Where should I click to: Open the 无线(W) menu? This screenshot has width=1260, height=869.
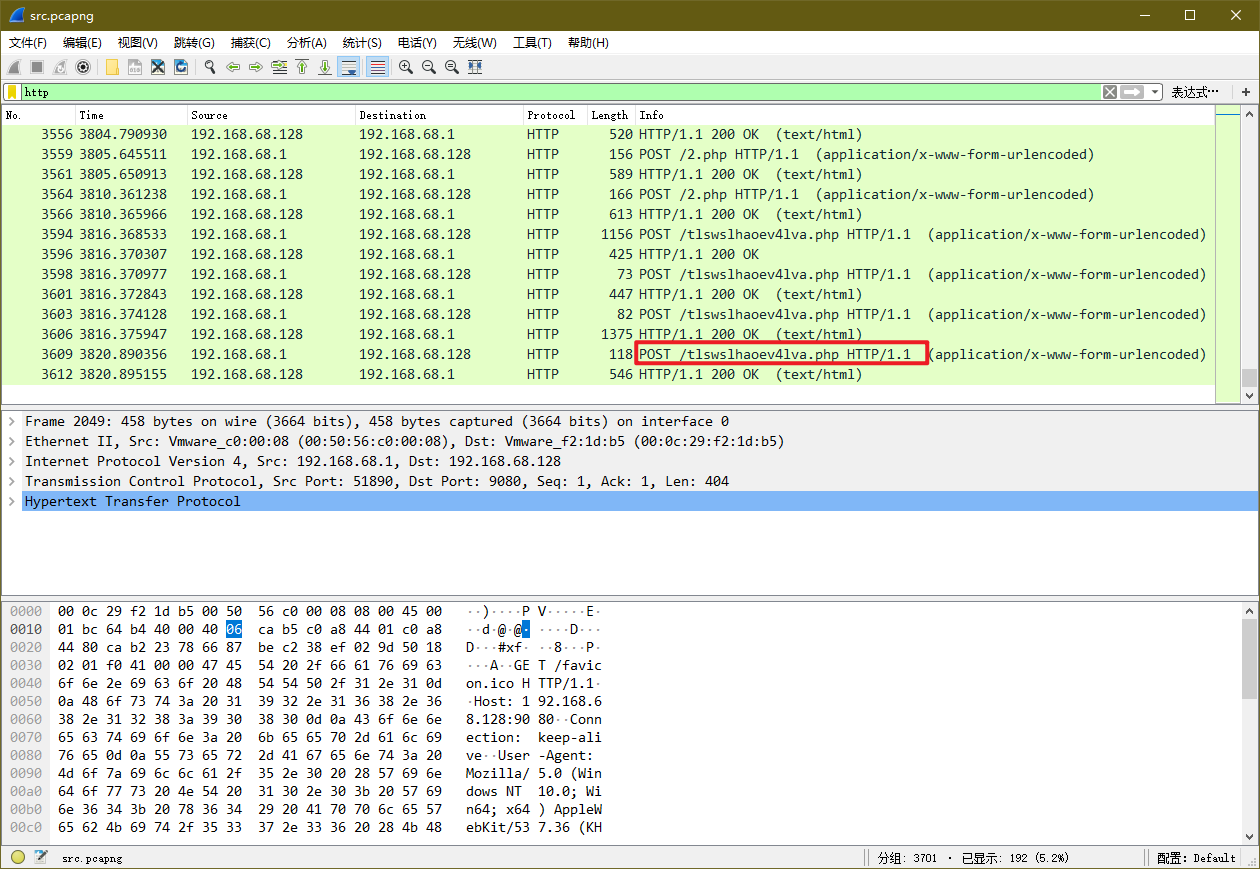pos(474,43)
